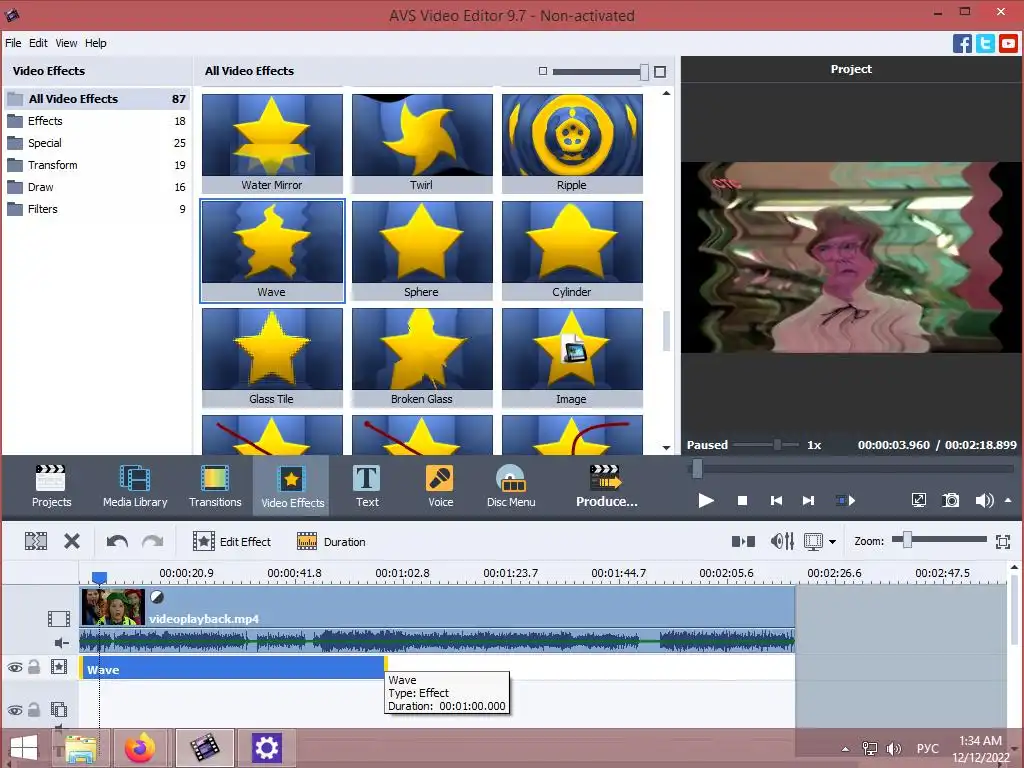1024x768 pixels.
Task: Choose the Broken Glass effect
Action: click(422, 357)
